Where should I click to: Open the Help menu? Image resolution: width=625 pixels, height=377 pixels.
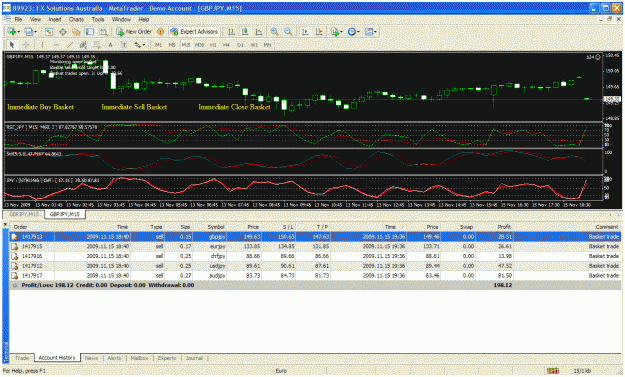coord(143,19)
